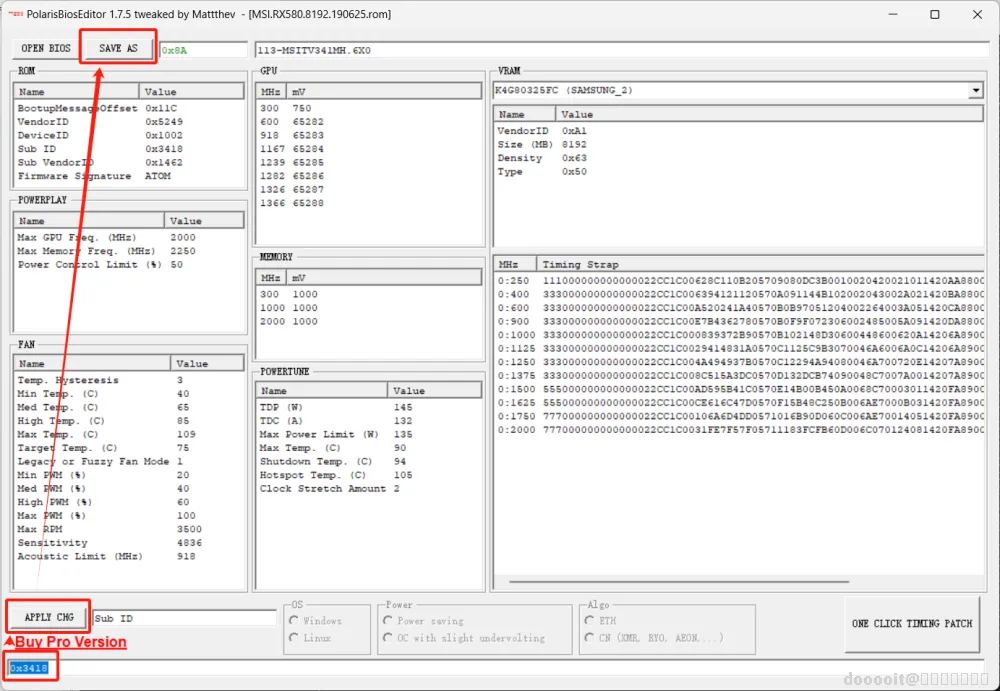The width and height of the screenshot is (1000, 691).
Task: Select Power Control Limit (%) row
Action: (x=128, y=264)
